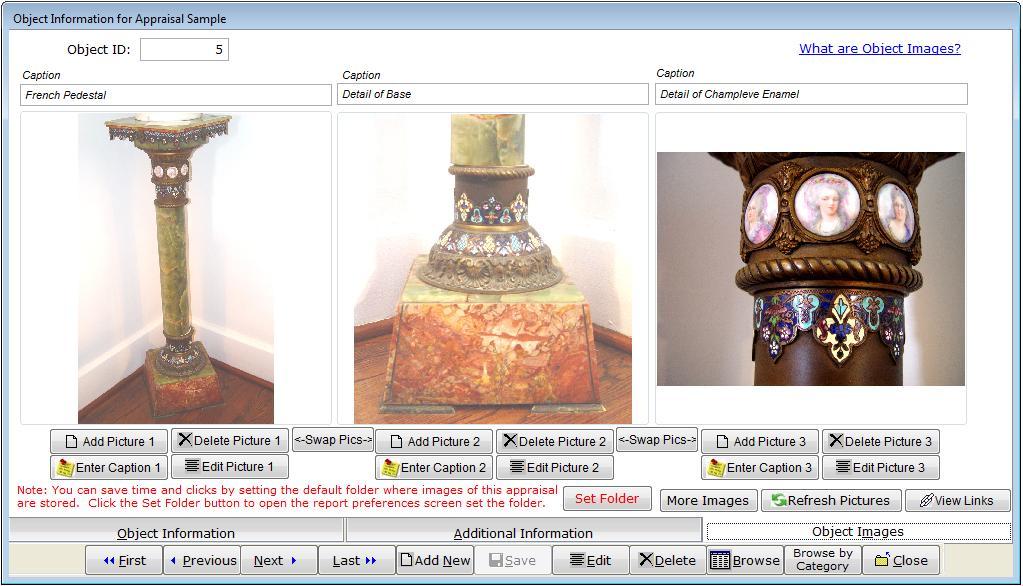1023x586 pixels.
Task: Click Edit record button in navigation bar
Action: pos(590,560)
